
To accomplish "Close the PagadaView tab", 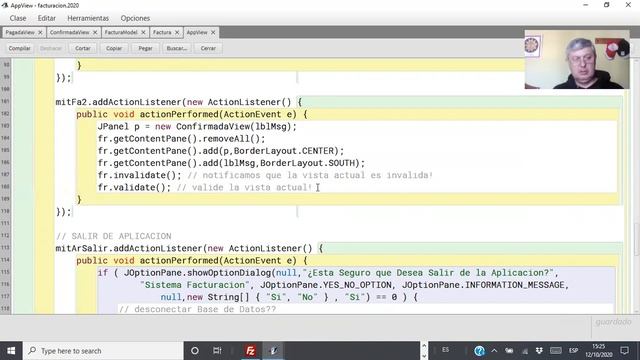I will pos(40,32).
